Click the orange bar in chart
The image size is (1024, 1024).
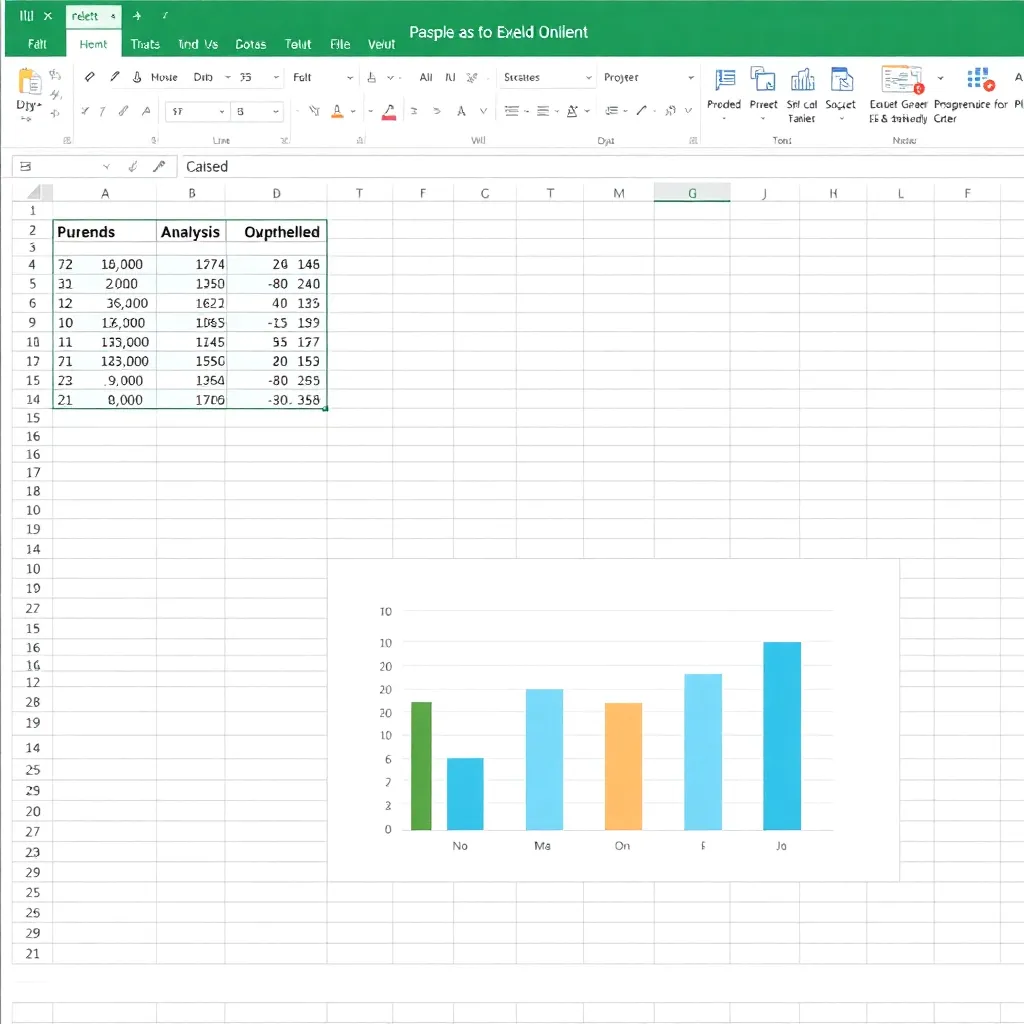[x=623, y=766]
